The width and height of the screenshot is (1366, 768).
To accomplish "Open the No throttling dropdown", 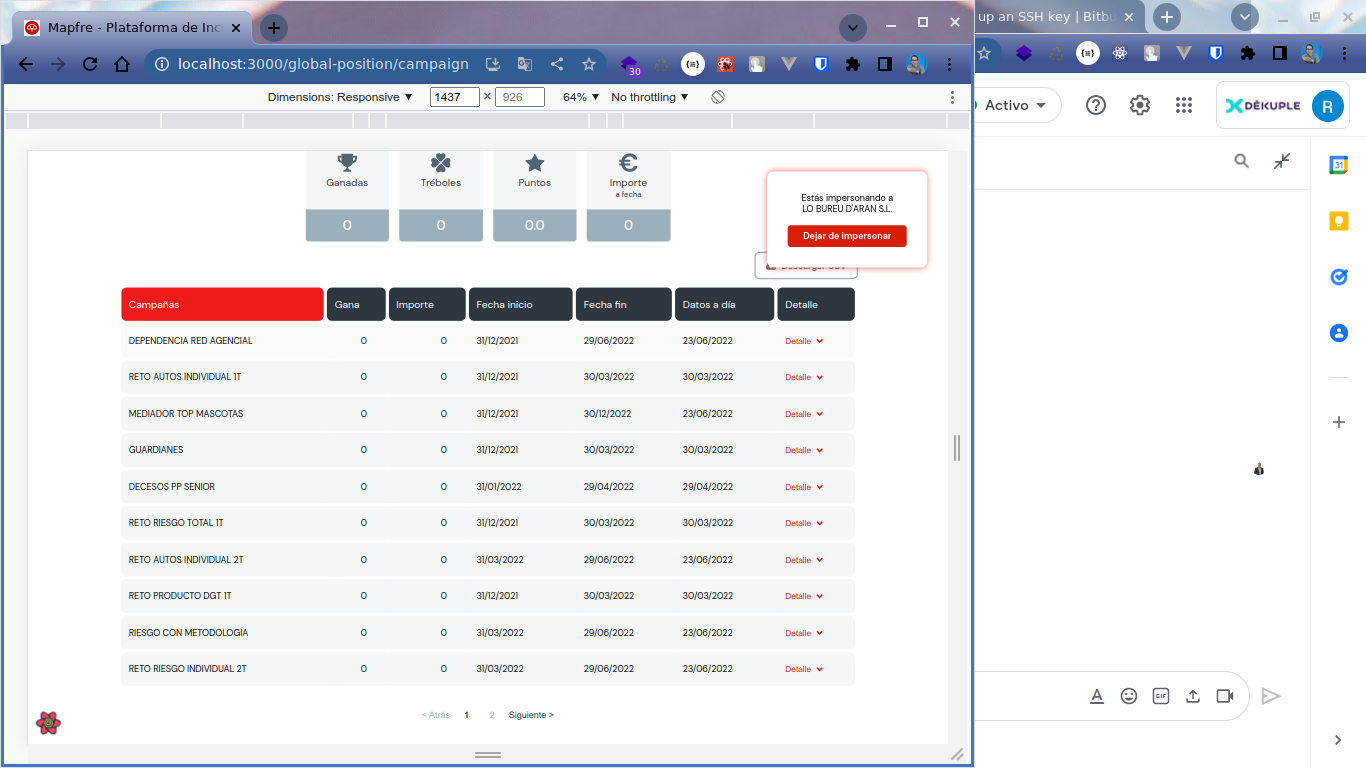I will (x=648, y=96).
